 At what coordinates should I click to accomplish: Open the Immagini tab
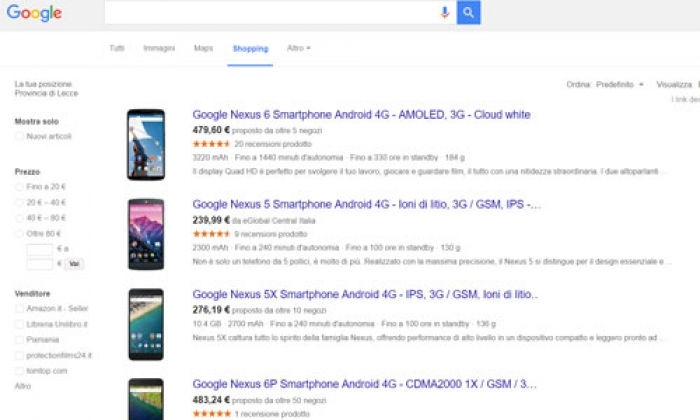pyautogui.click(x=159, y=48)
